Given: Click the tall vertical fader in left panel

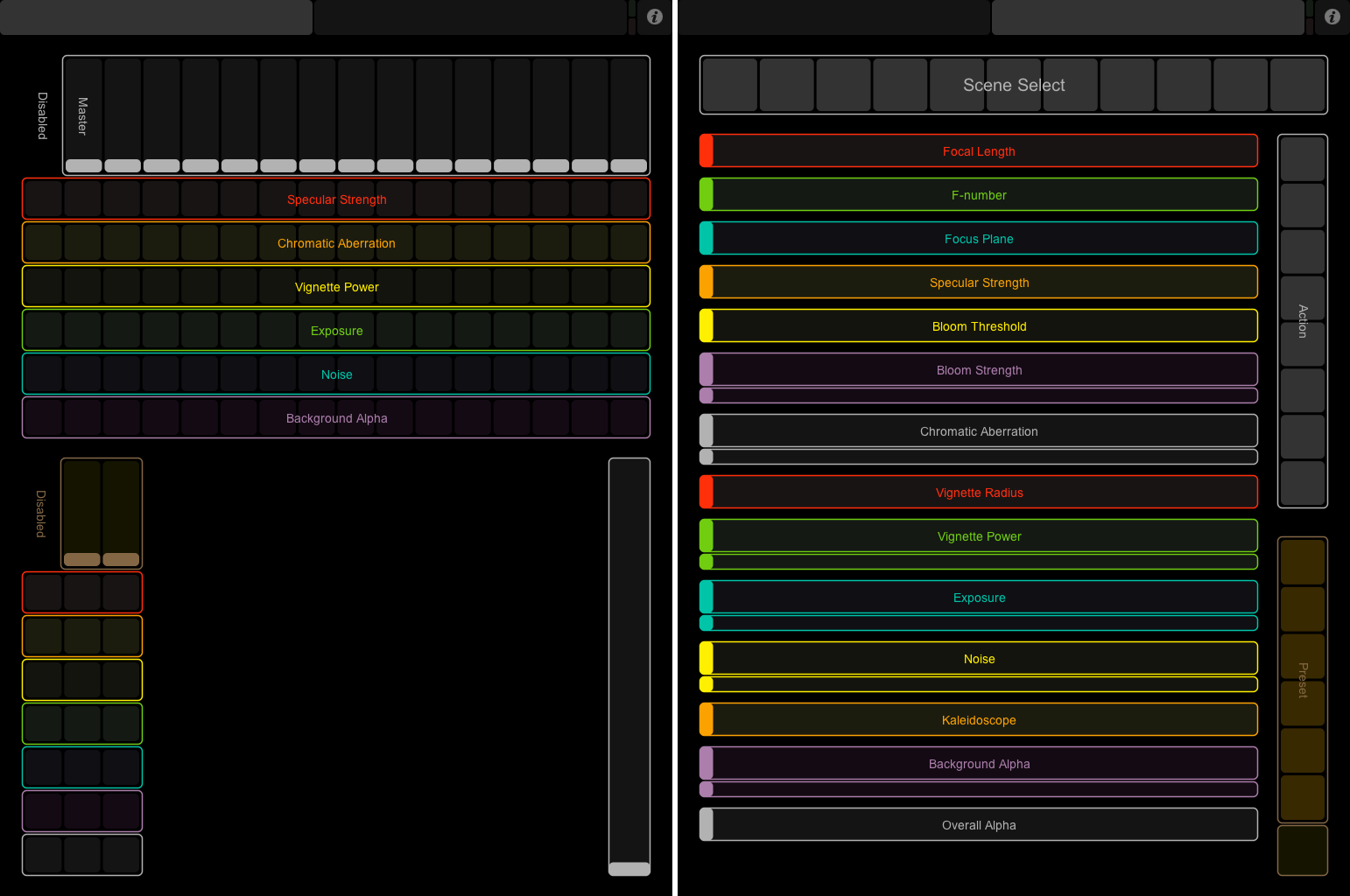Looking at the screenshot, I should point(629,665).
